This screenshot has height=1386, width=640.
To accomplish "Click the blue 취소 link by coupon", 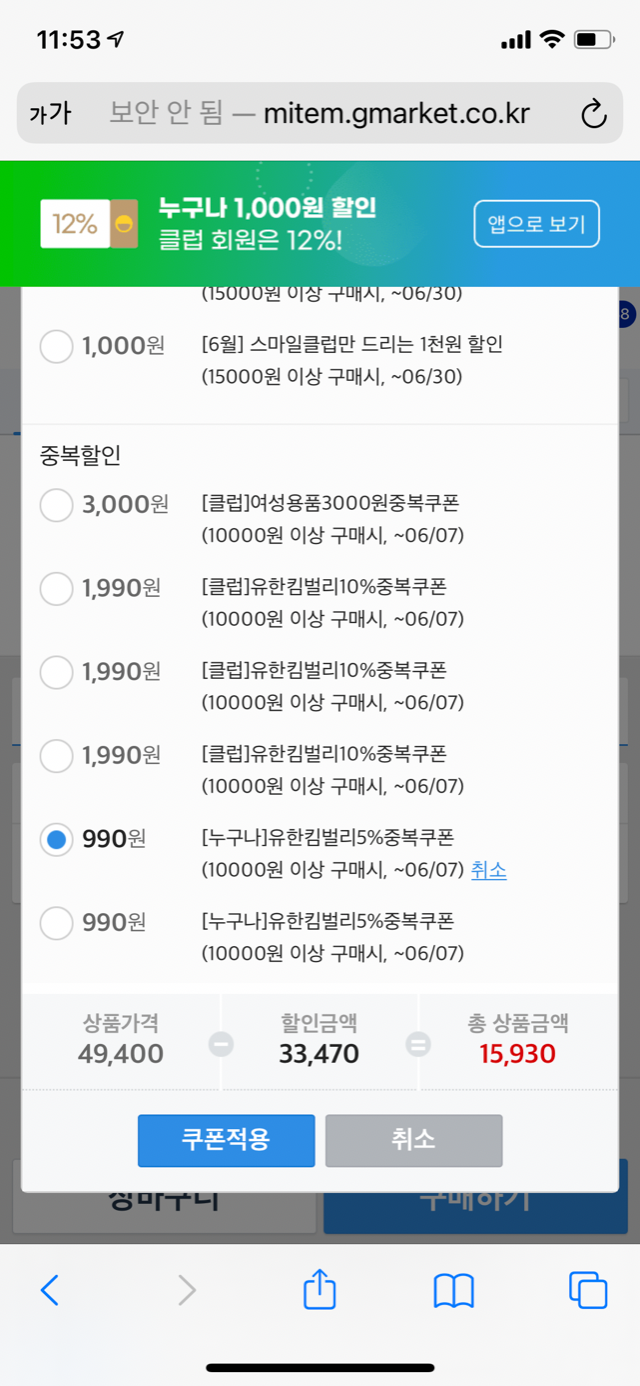I will (x=488, y=870).
